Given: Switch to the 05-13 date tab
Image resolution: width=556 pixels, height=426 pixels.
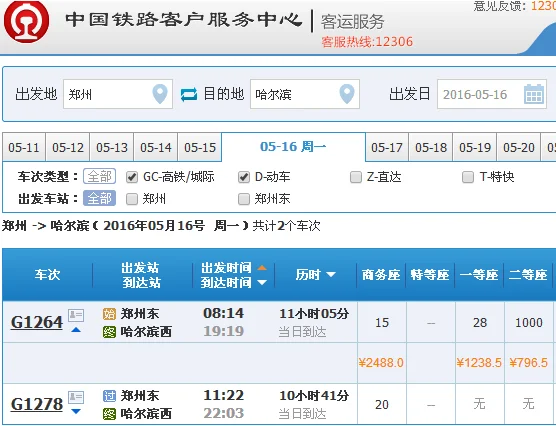Looking at the screenshot, I should 112,147.
